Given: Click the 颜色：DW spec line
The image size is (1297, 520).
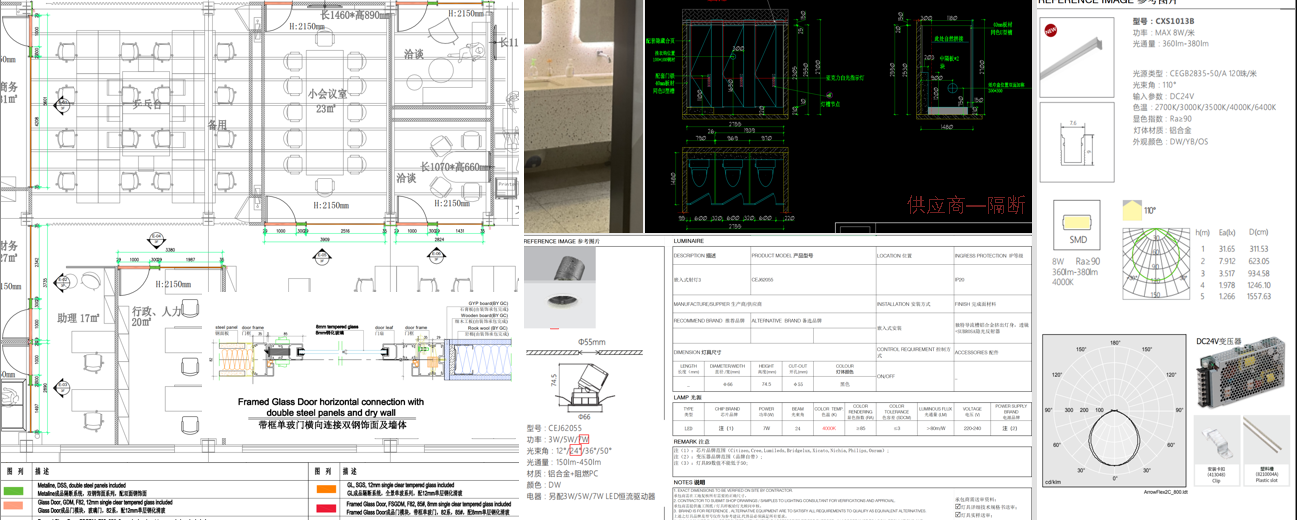Looking at the screenshot, I should 543,484.
